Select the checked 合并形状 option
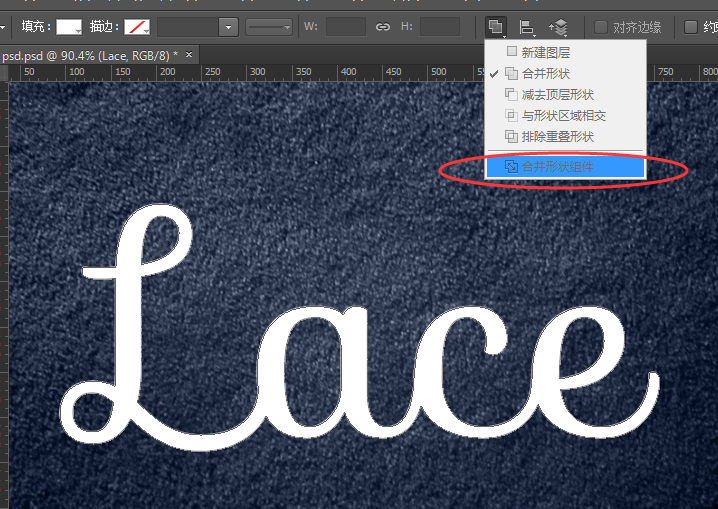The width and height of the screenshot is (718, 509). point(566,73)
